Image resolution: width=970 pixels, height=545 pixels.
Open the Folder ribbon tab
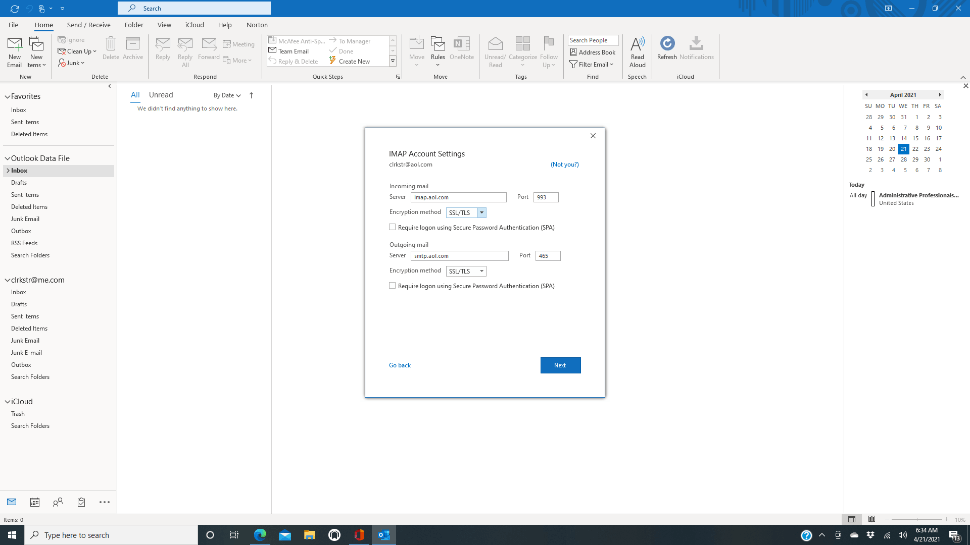pyautogui.click(x=134, y=25)
